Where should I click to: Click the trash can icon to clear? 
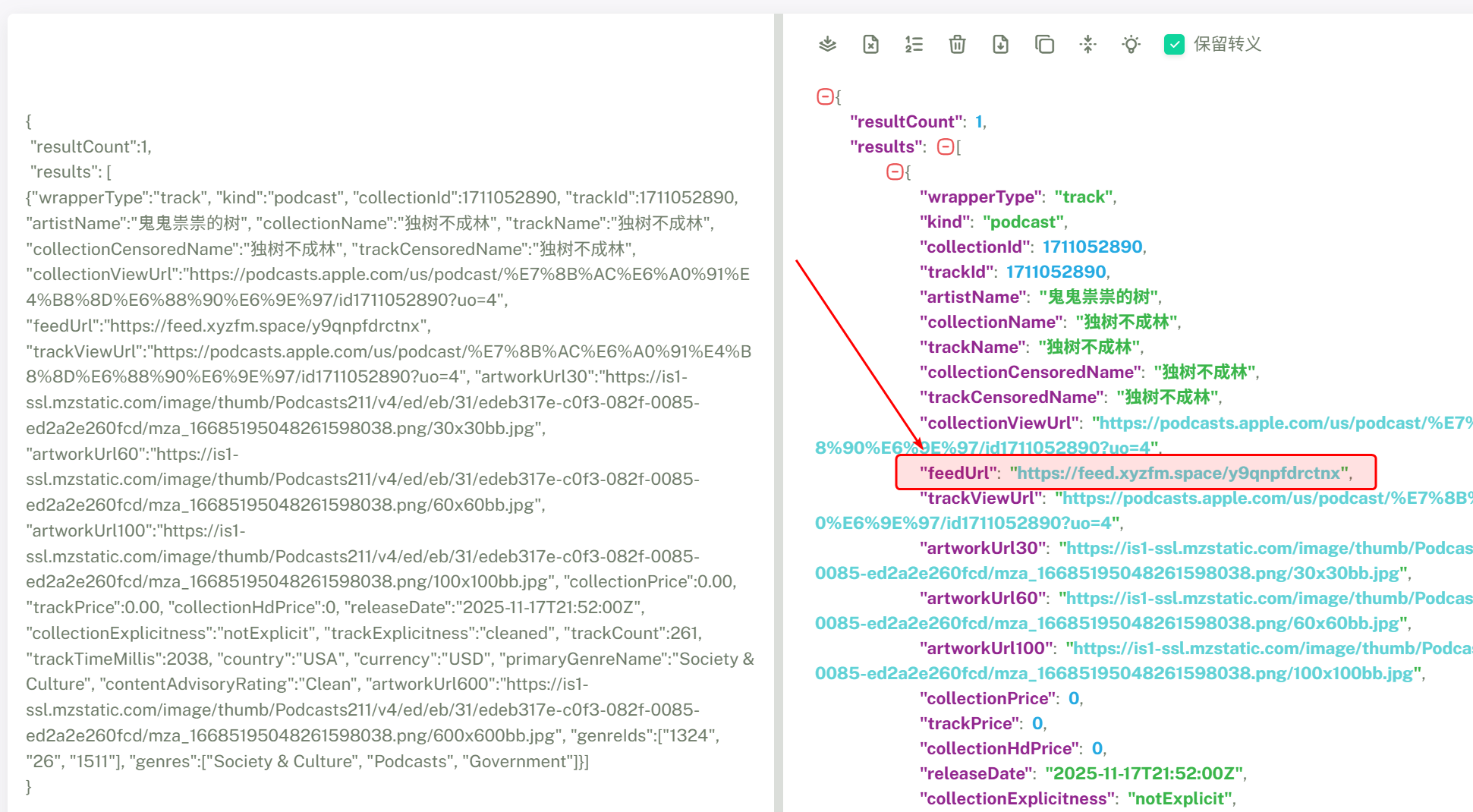[x=957, y=44]
